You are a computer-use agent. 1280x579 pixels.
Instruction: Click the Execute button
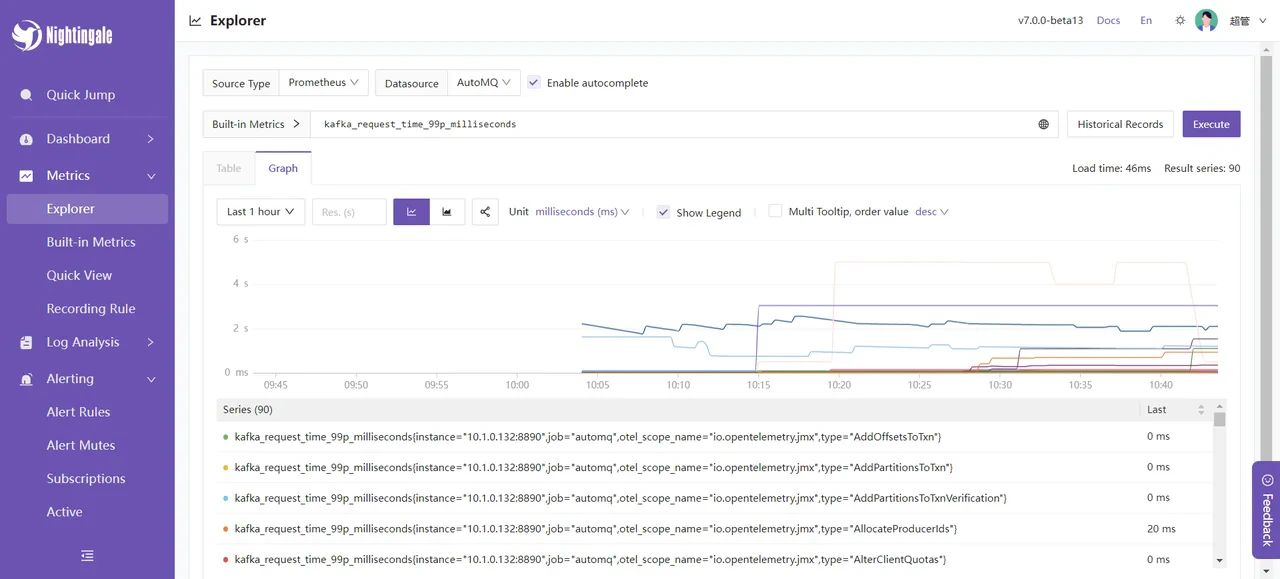click(x=1211, y=123)
